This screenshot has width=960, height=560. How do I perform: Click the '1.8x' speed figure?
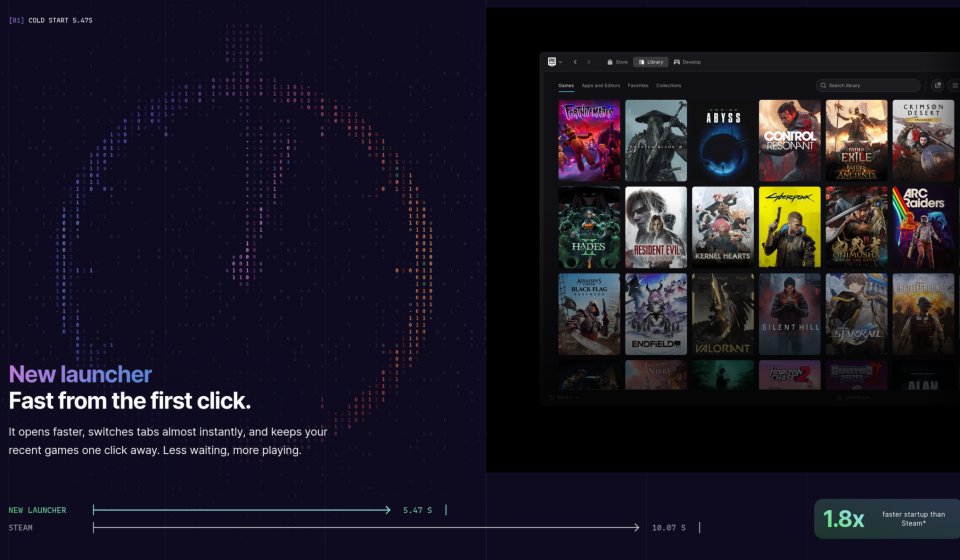click(x=844, y=519)
